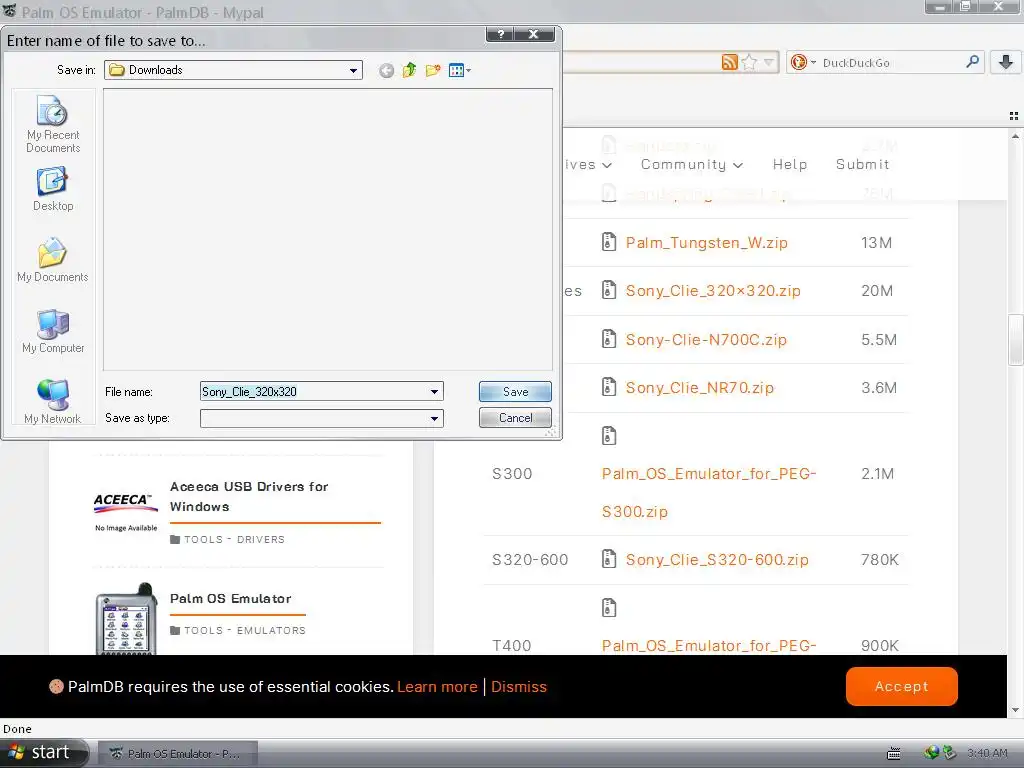Open browser downloads arrow button

coord(1006,62)
